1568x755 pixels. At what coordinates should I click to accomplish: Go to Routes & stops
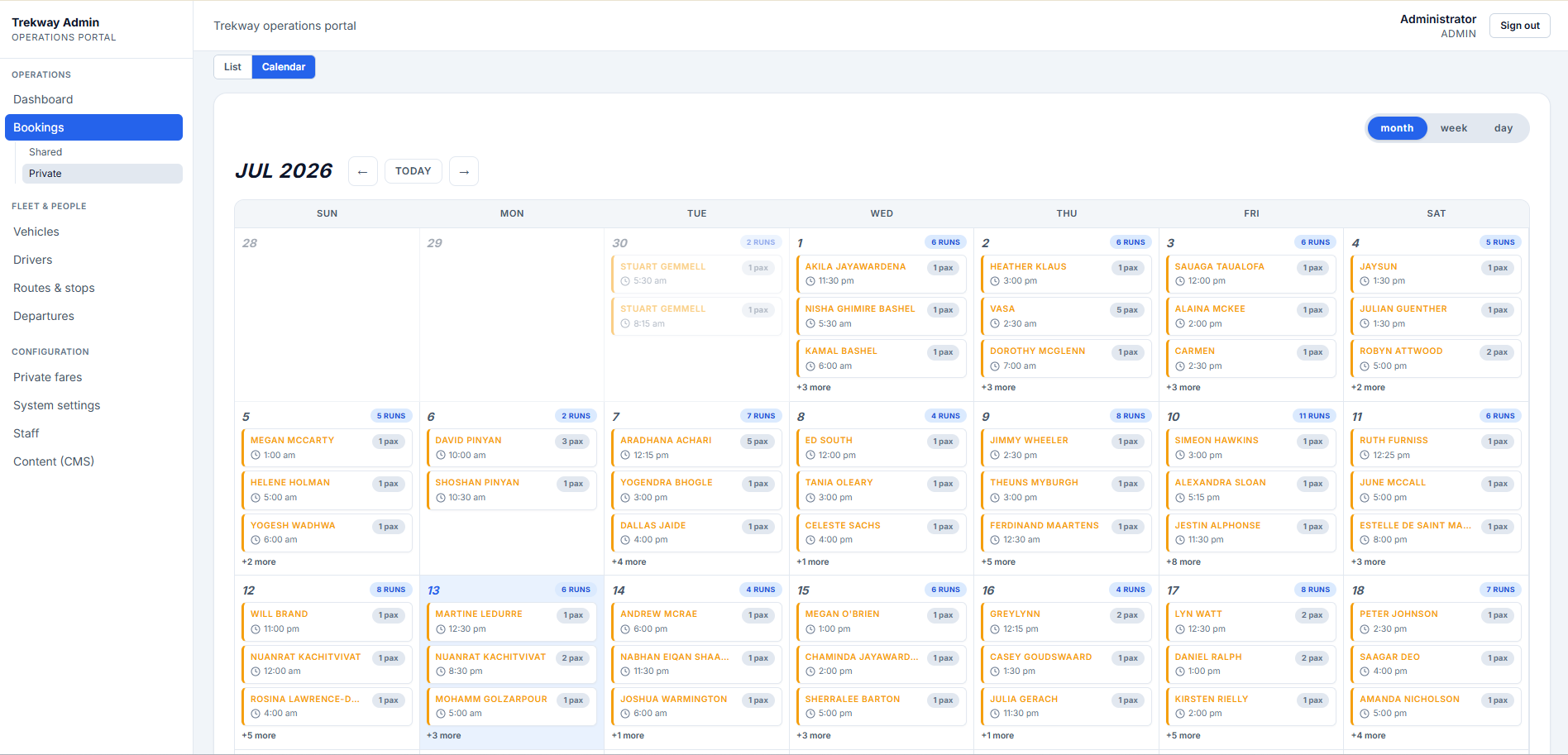click(93, 288)
